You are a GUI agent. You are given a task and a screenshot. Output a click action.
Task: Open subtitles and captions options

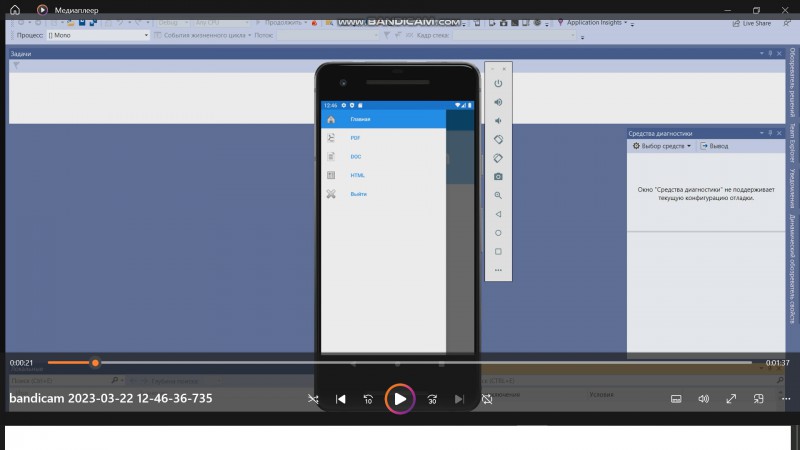[676, 399]
